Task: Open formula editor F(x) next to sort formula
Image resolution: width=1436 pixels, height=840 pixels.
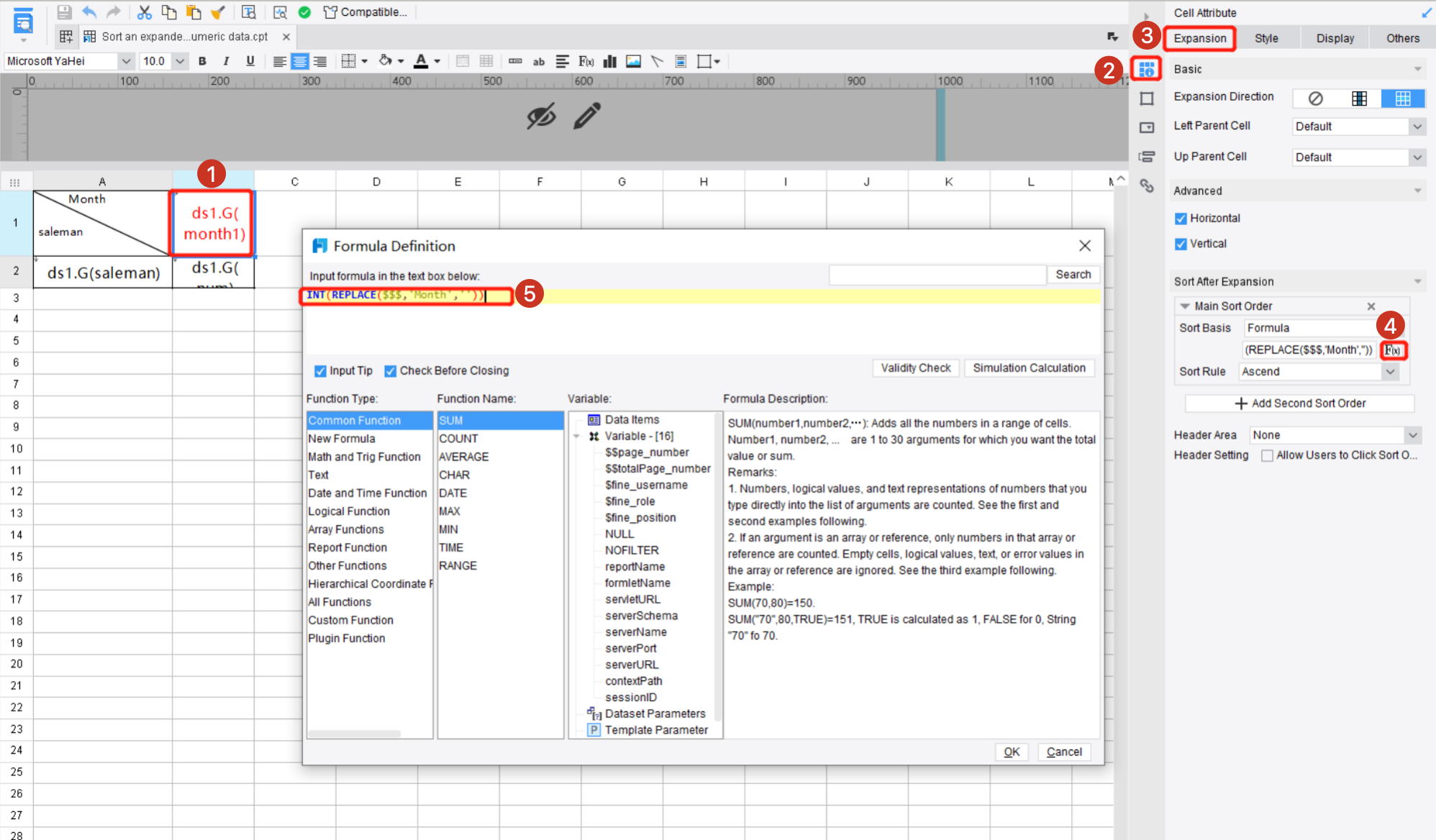Action: click(x=1393, y=350)
